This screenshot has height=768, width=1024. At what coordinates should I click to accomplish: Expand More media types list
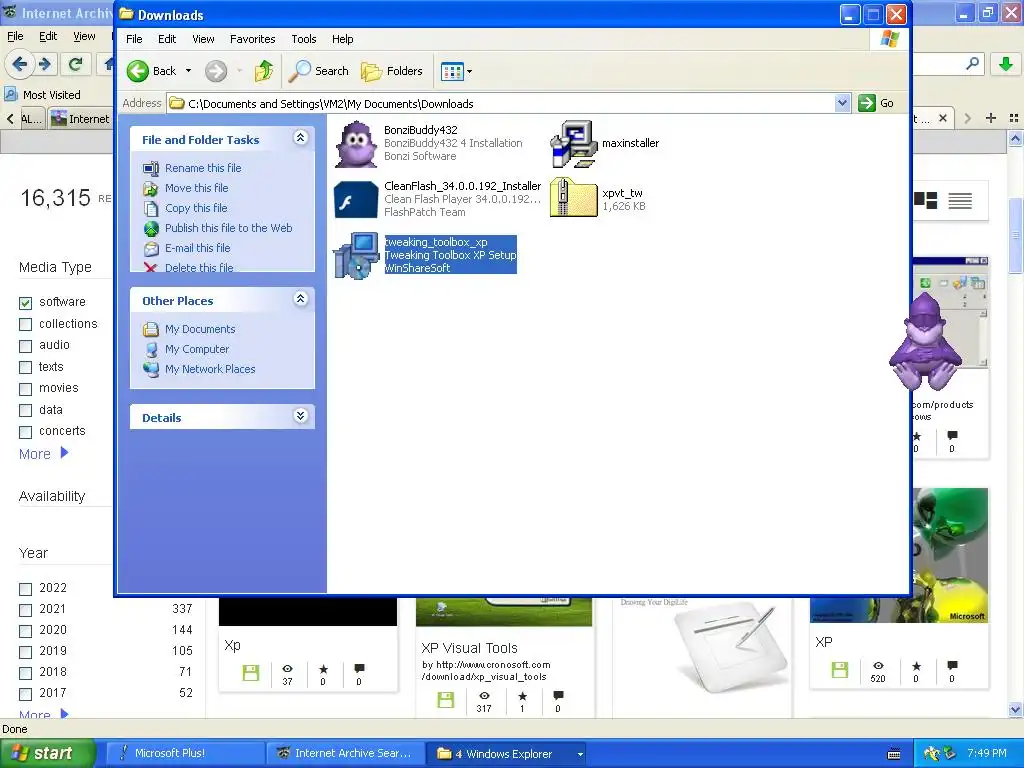point(43,454)
